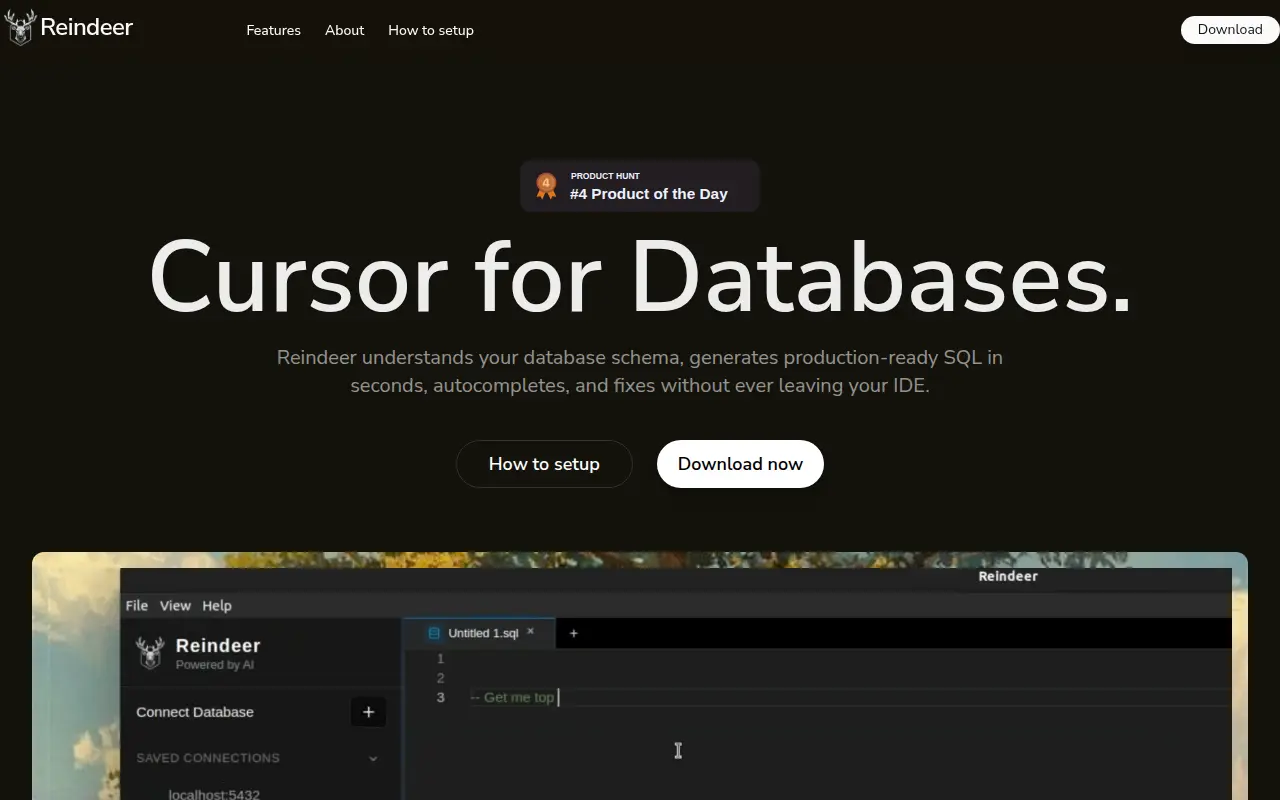
Task: Click the How to setup hero button
Action: pos(544,464)
